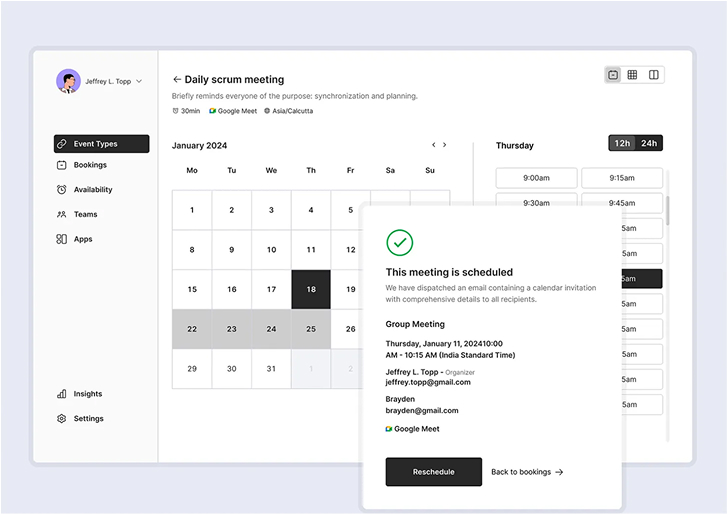
Task: Go to the next month
Action: coord(445,145)
